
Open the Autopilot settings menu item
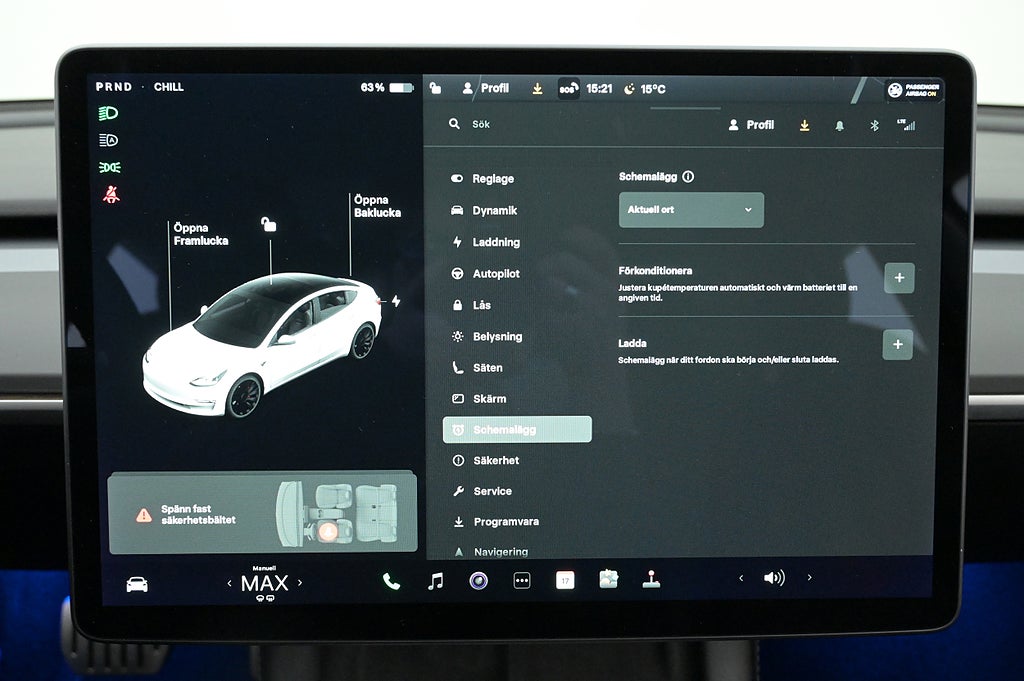[496, 273]
